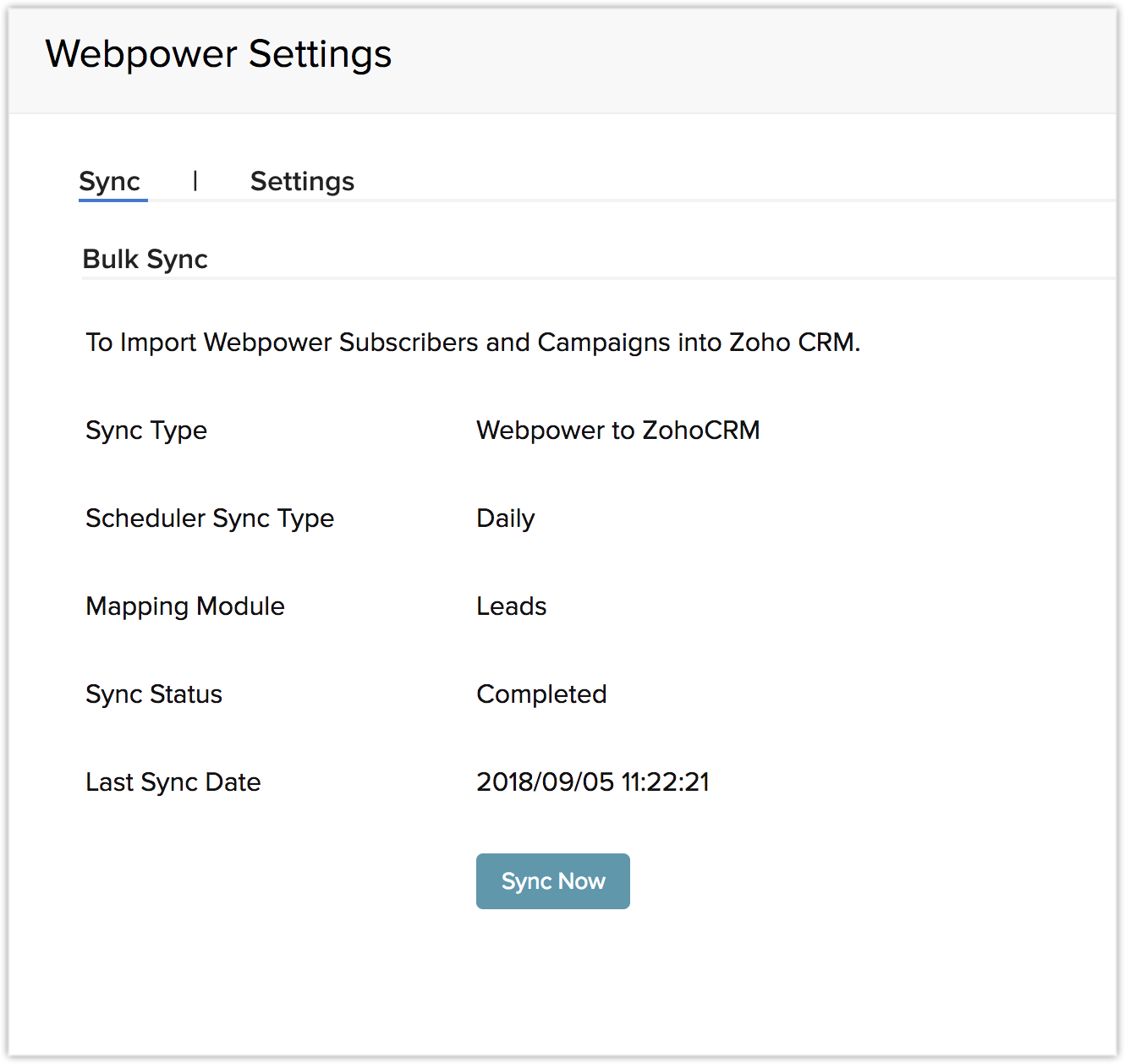Viewport: 1125px width, 1064px height.
Task: Click the divider between Sync and Settings tabs
Action: [195, 181]
